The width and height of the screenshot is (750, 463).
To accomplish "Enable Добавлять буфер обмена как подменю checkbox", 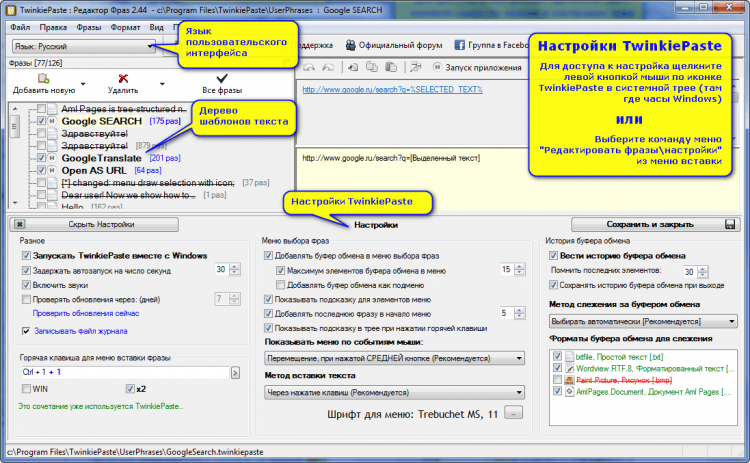I will pyautogui.click(x=281, y=285).
